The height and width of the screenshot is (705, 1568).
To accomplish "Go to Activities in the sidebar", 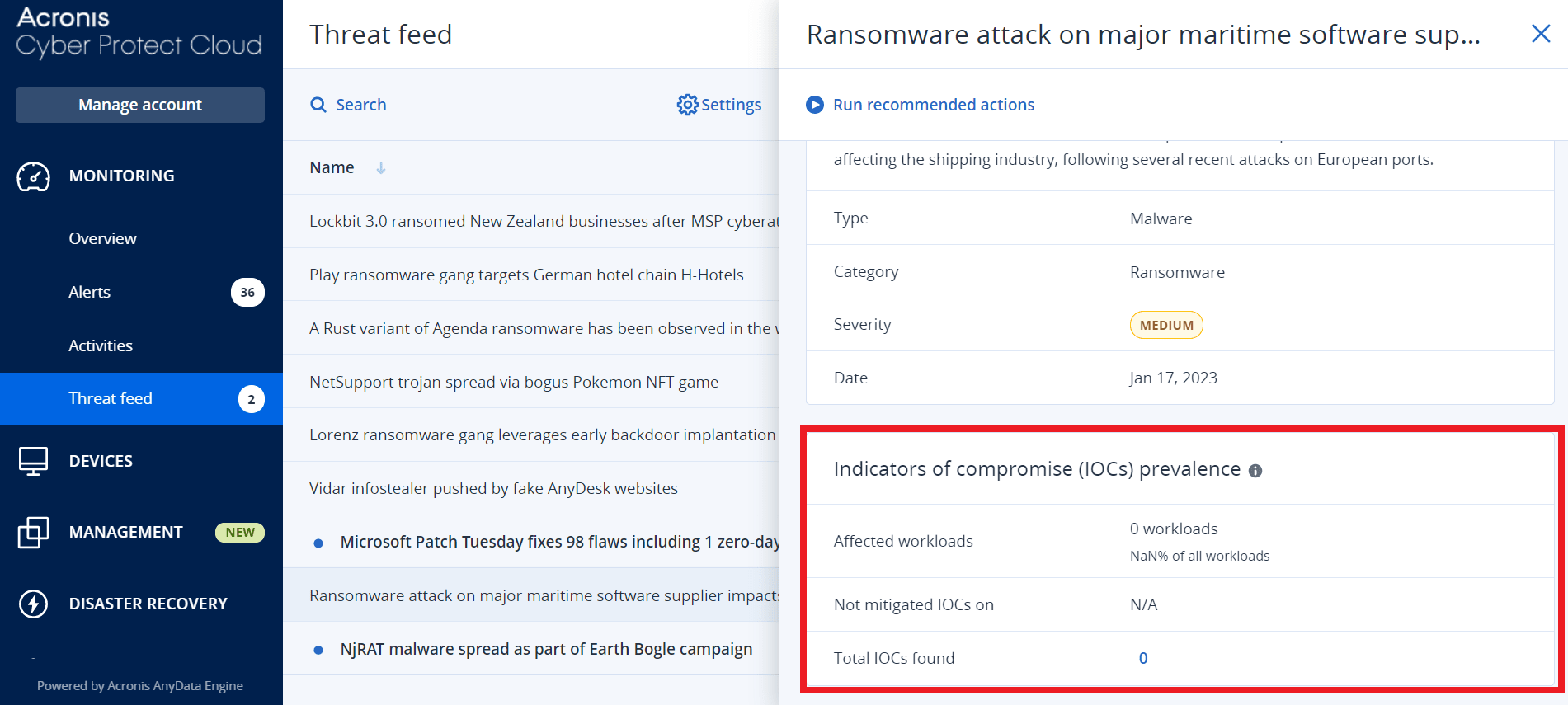I will click(101, 345).
